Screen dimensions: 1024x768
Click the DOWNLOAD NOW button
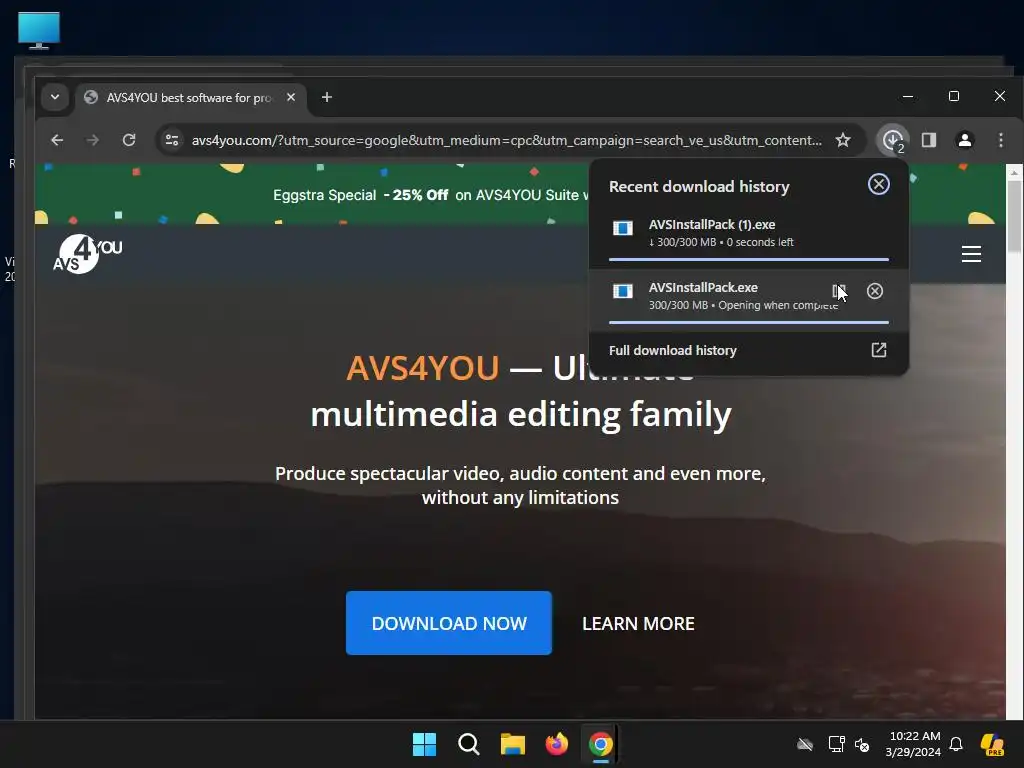(449, 623)
